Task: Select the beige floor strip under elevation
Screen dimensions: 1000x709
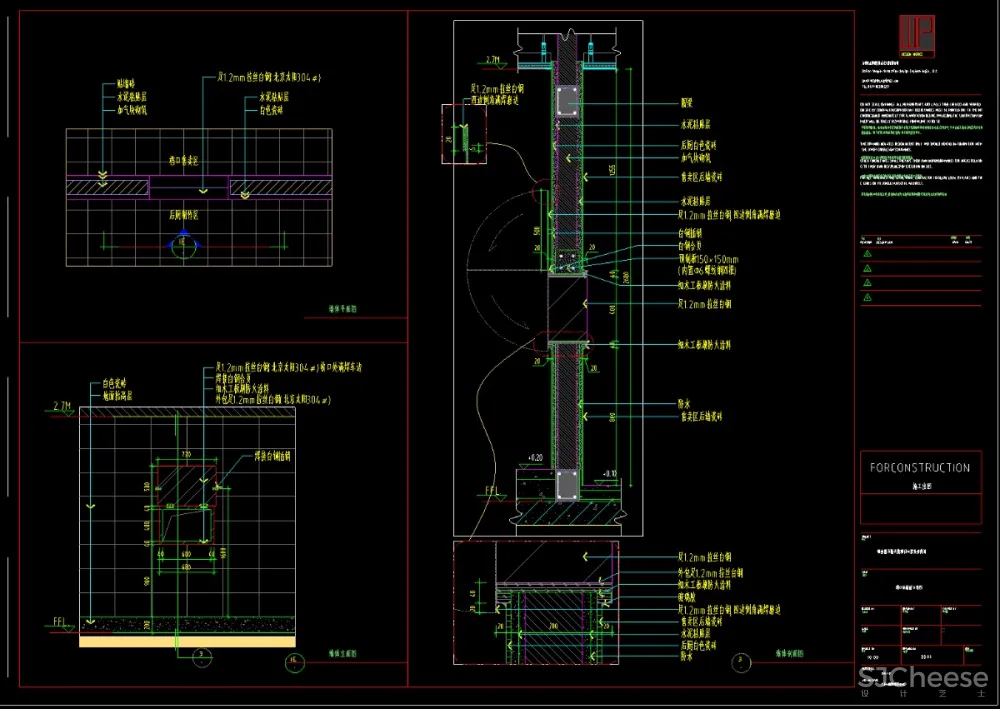Action: [x=187, y=642]
